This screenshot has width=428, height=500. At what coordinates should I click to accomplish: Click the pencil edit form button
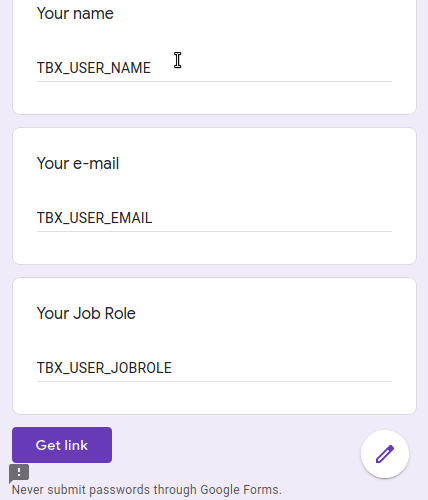point(385,454)
